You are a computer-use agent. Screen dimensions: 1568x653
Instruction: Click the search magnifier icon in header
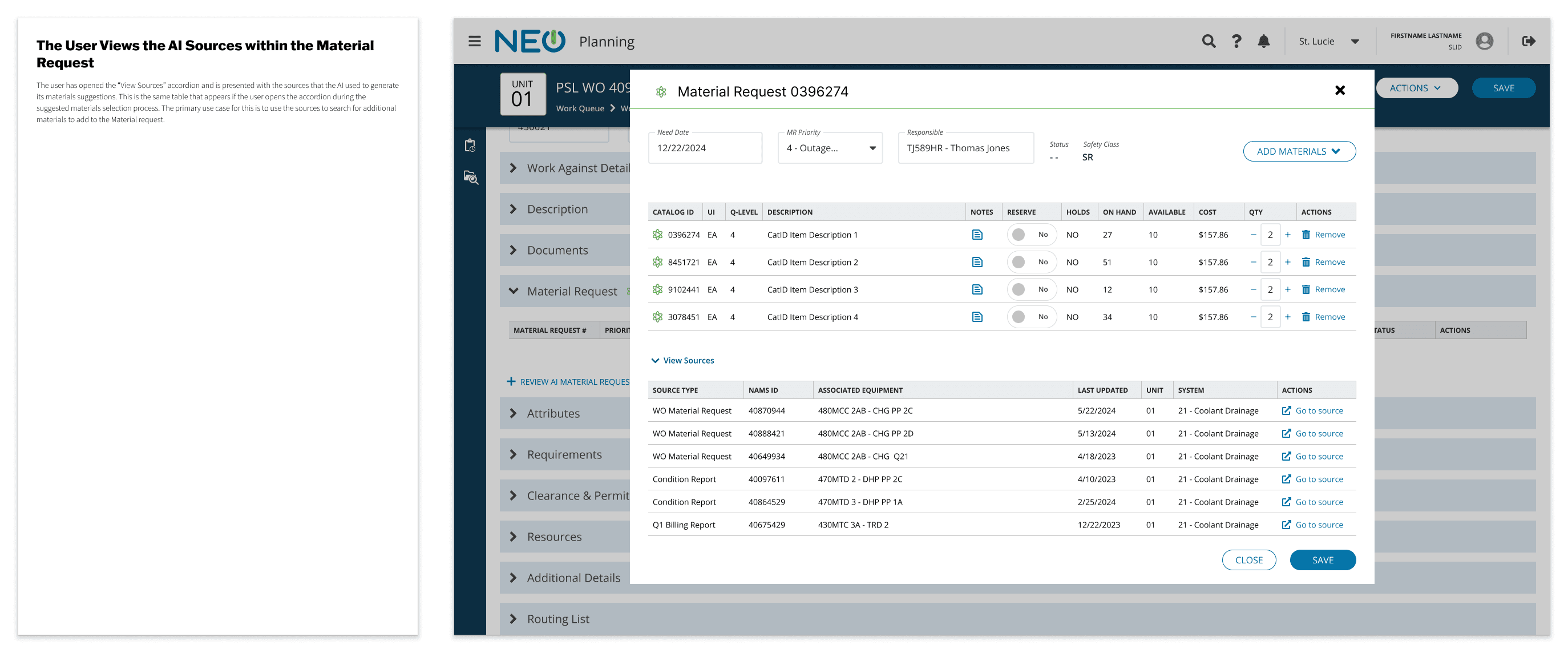click(x=1209, y=42)
